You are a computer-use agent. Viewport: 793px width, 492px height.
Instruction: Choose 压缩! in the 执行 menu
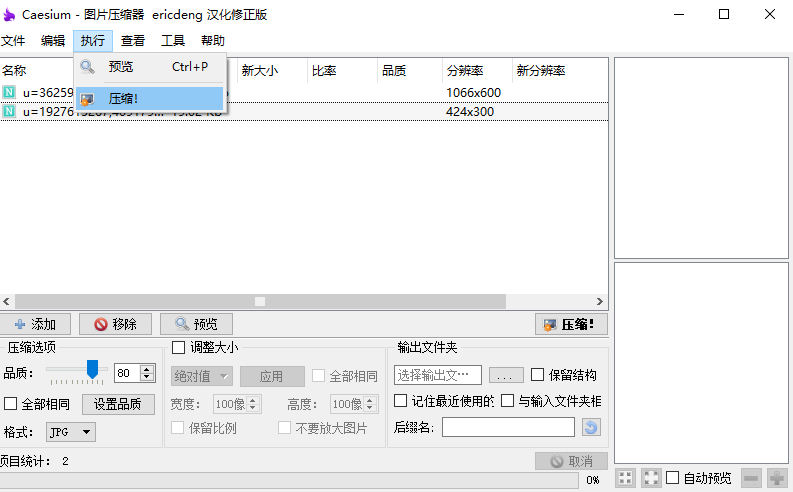[150, 99]
